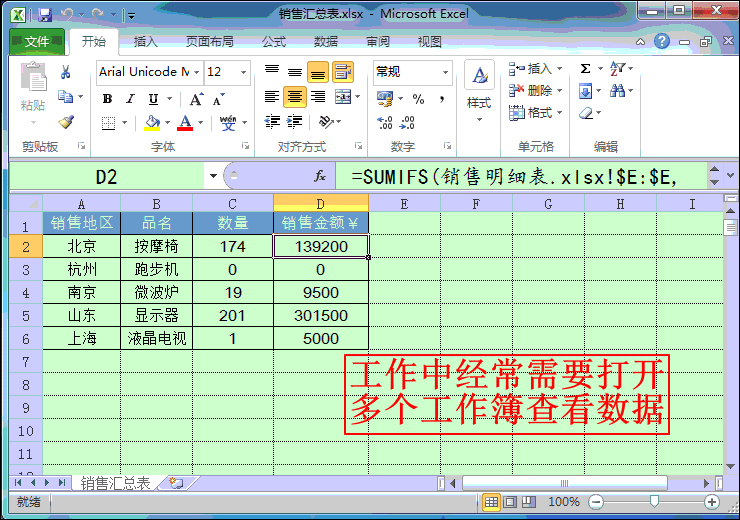Toggle bottom align button

tap(318, 72)
